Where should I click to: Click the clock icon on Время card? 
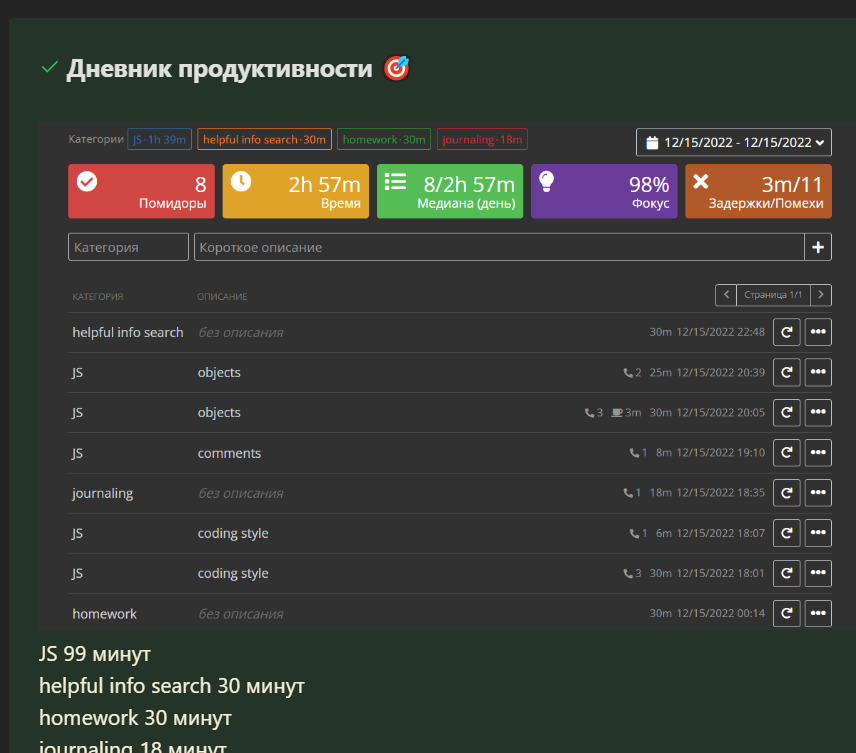click(241, 181)
